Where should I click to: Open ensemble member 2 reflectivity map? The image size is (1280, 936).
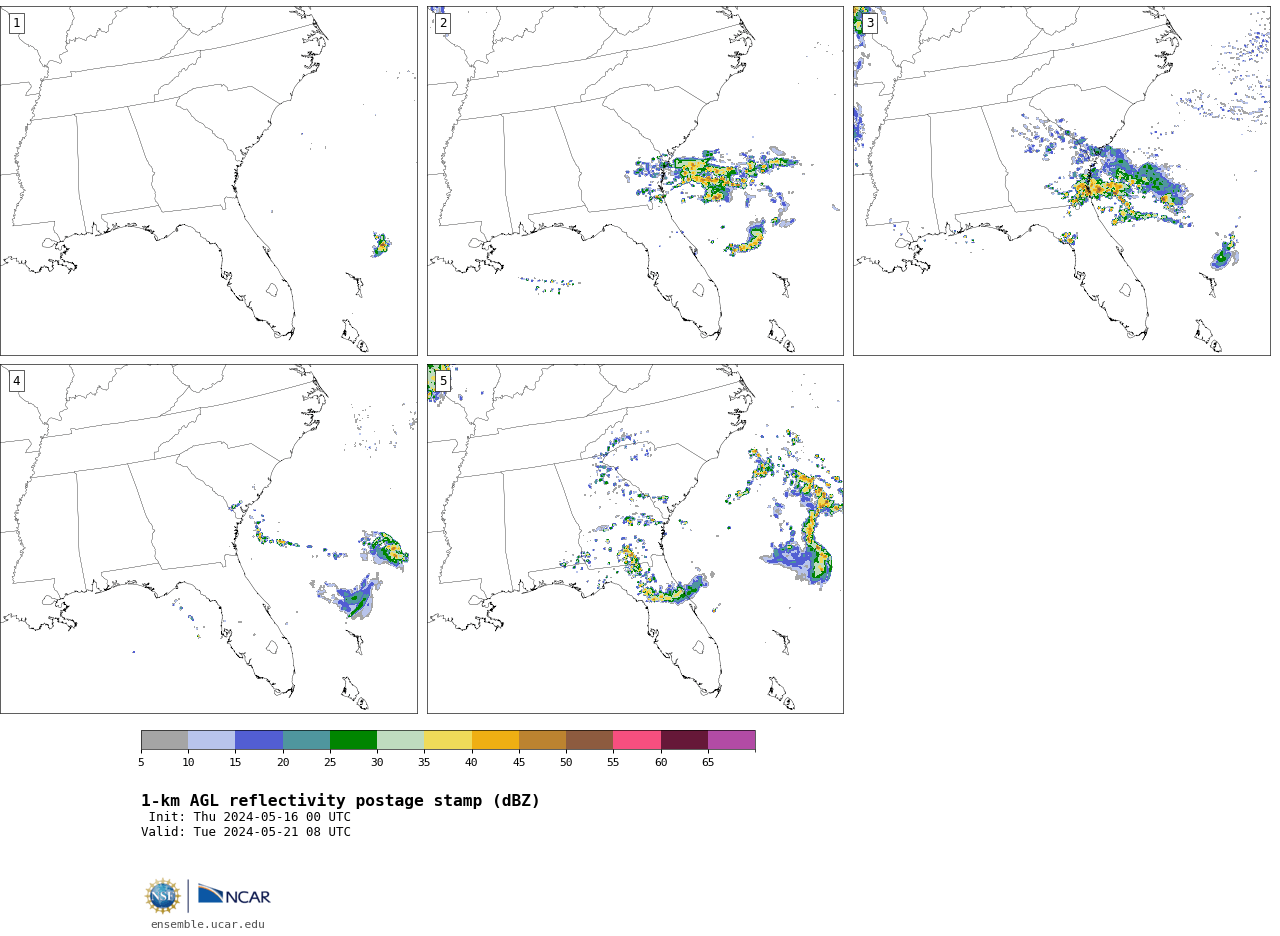(x=635, y=181)
